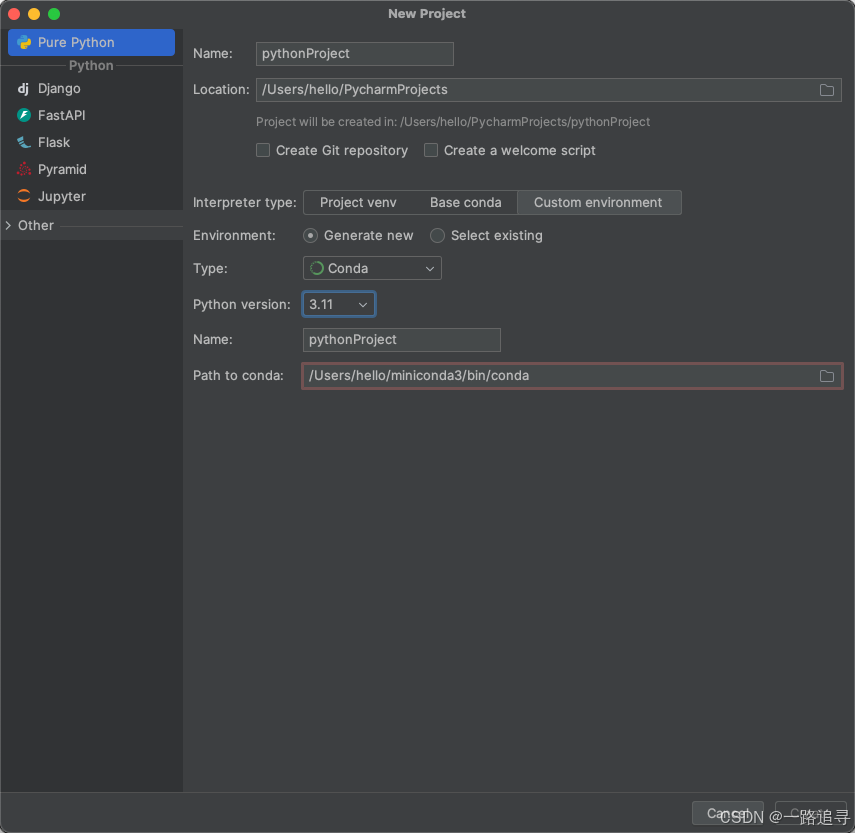Image resolution: width=855 pixels, height=833 pixels.
Task: Switch interpreter type to Custom environment
Action: [x=599, y=202]
